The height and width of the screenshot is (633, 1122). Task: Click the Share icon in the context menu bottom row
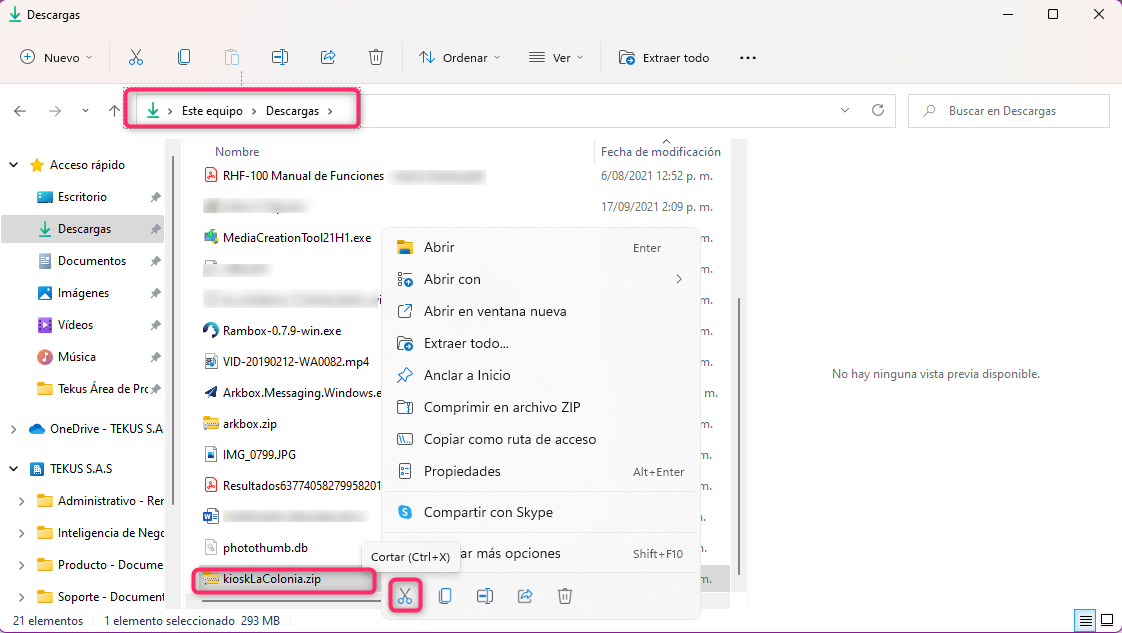[525, 596]
